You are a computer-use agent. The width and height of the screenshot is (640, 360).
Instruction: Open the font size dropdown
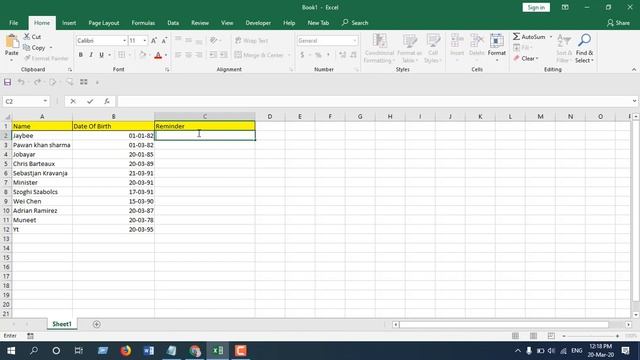point(144,41)
